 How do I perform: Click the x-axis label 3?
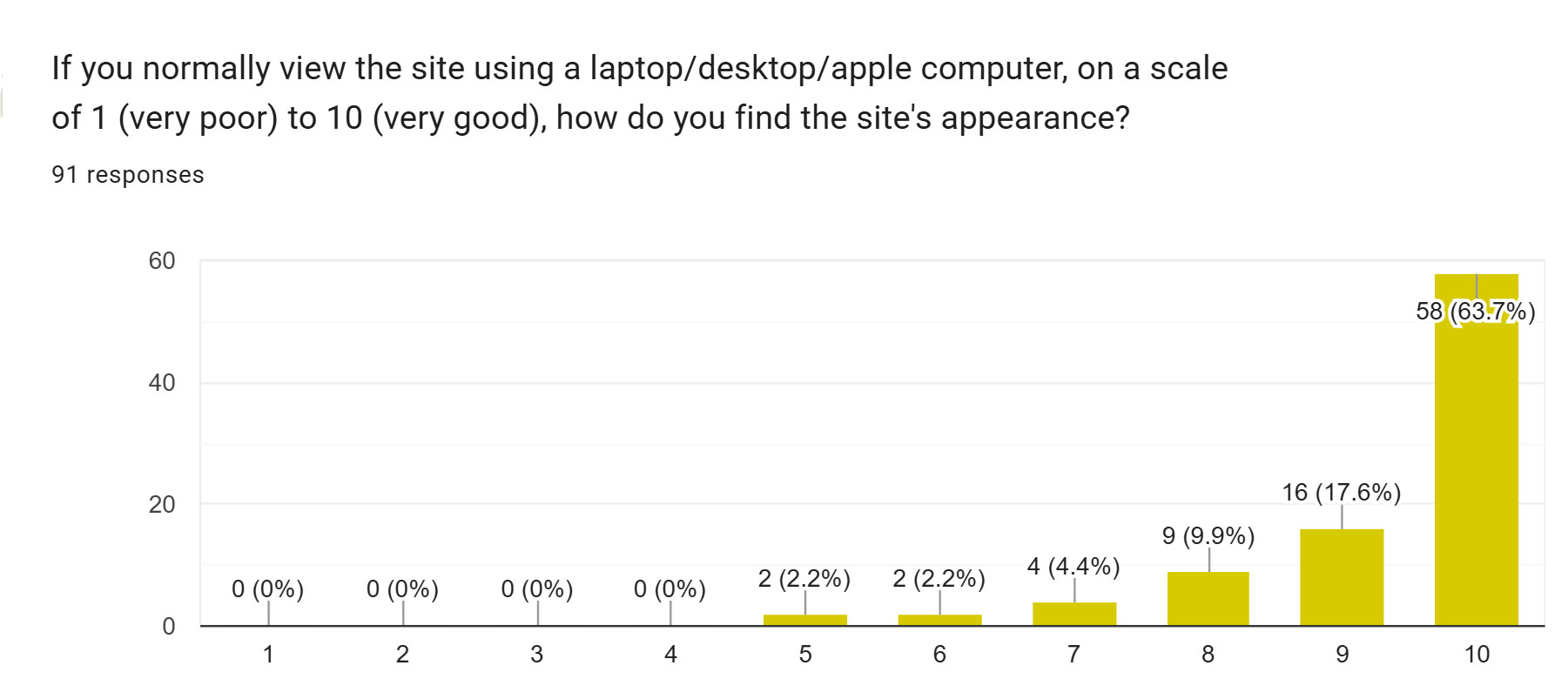pyautogui.click(x=536, y=654)
